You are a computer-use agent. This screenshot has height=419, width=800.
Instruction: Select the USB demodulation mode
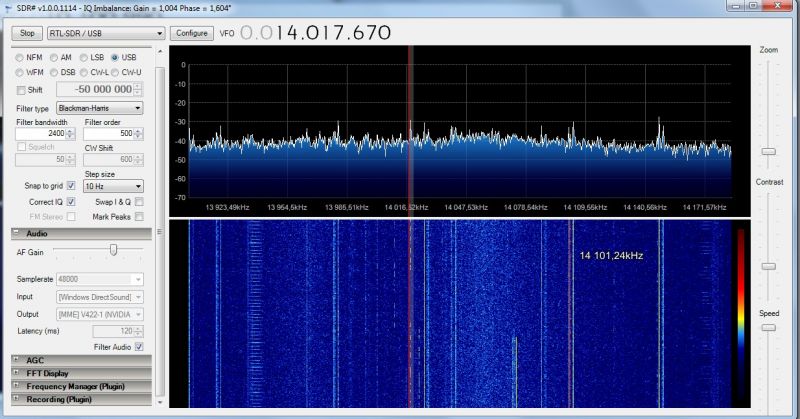click(x=115, y=58)
